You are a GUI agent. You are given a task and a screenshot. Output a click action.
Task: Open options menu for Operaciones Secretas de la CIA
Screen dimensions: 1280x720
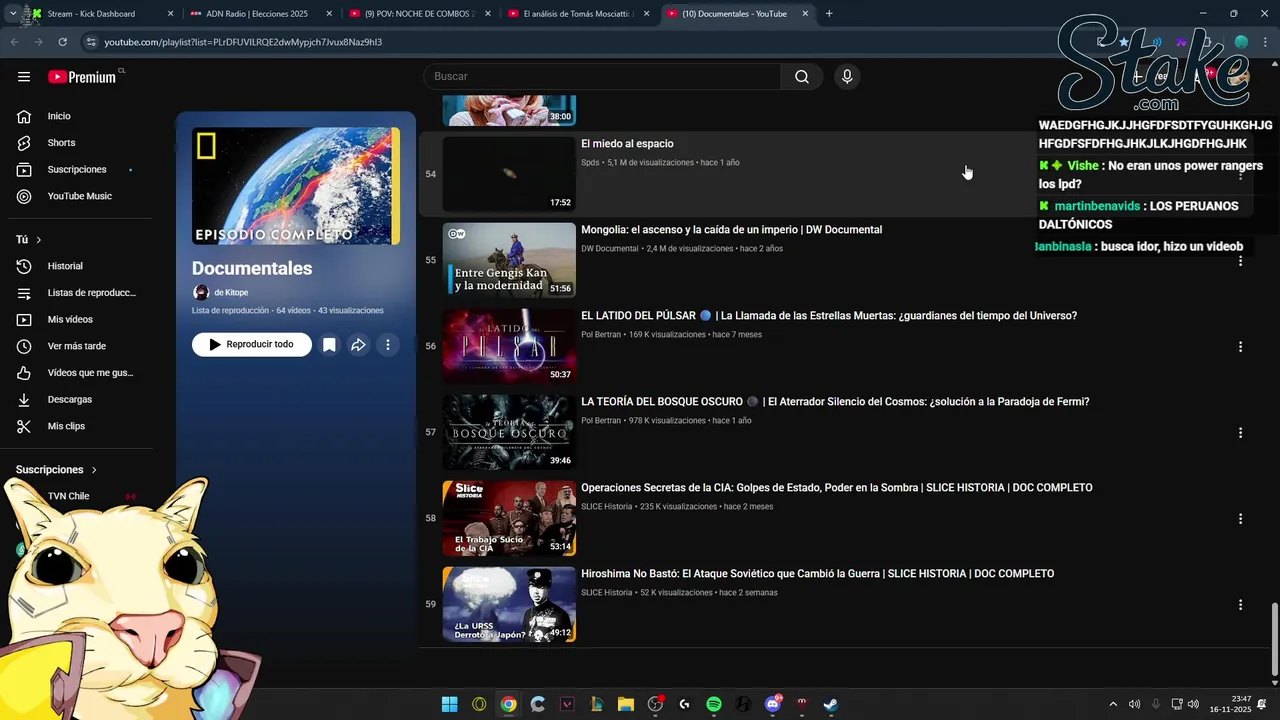click(1240, 519)
